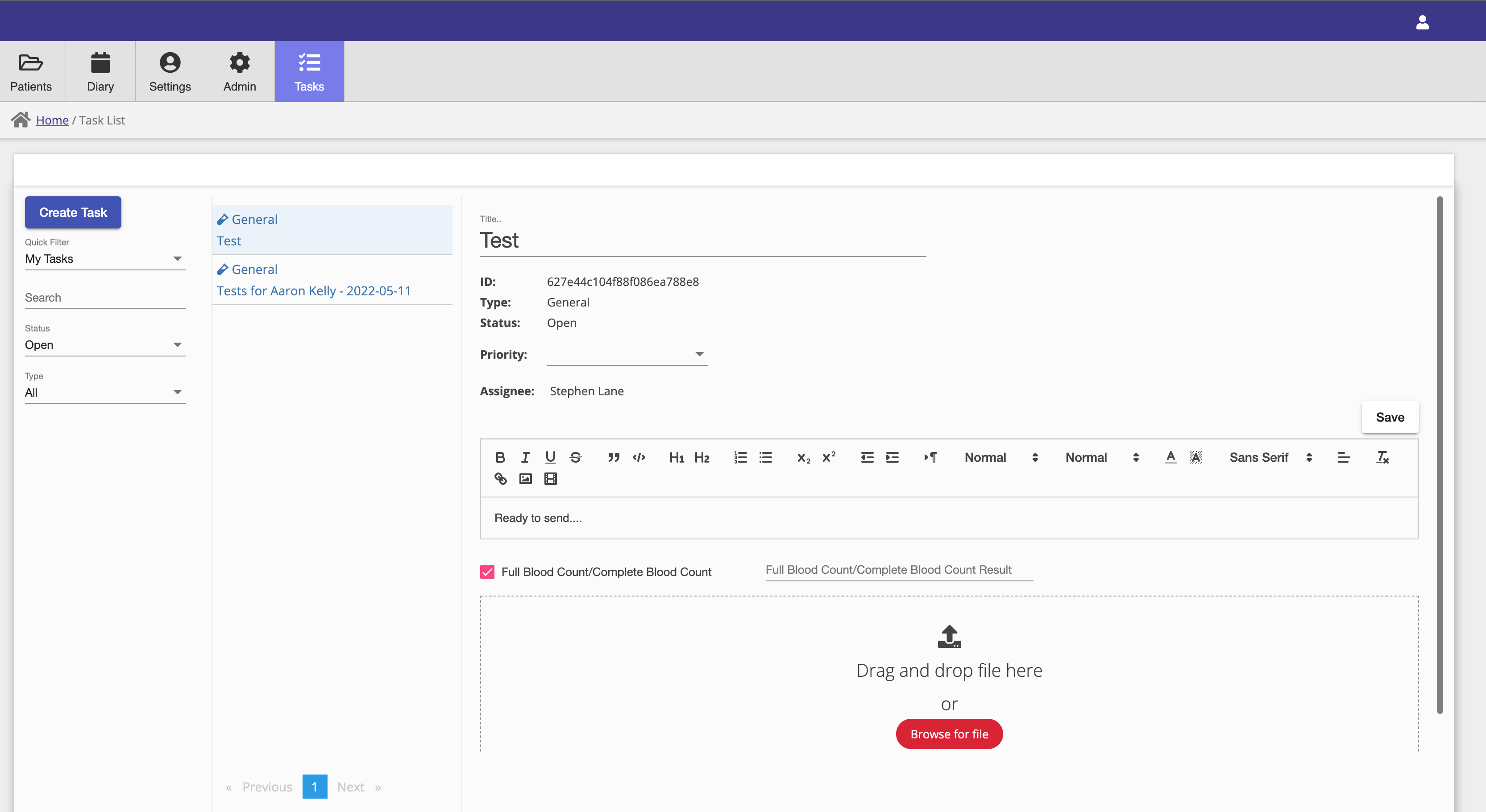Click the Italic formatting icon
Image resolution: width=1486 pixels, height=812 pixels.
click(x=524, y=457)
